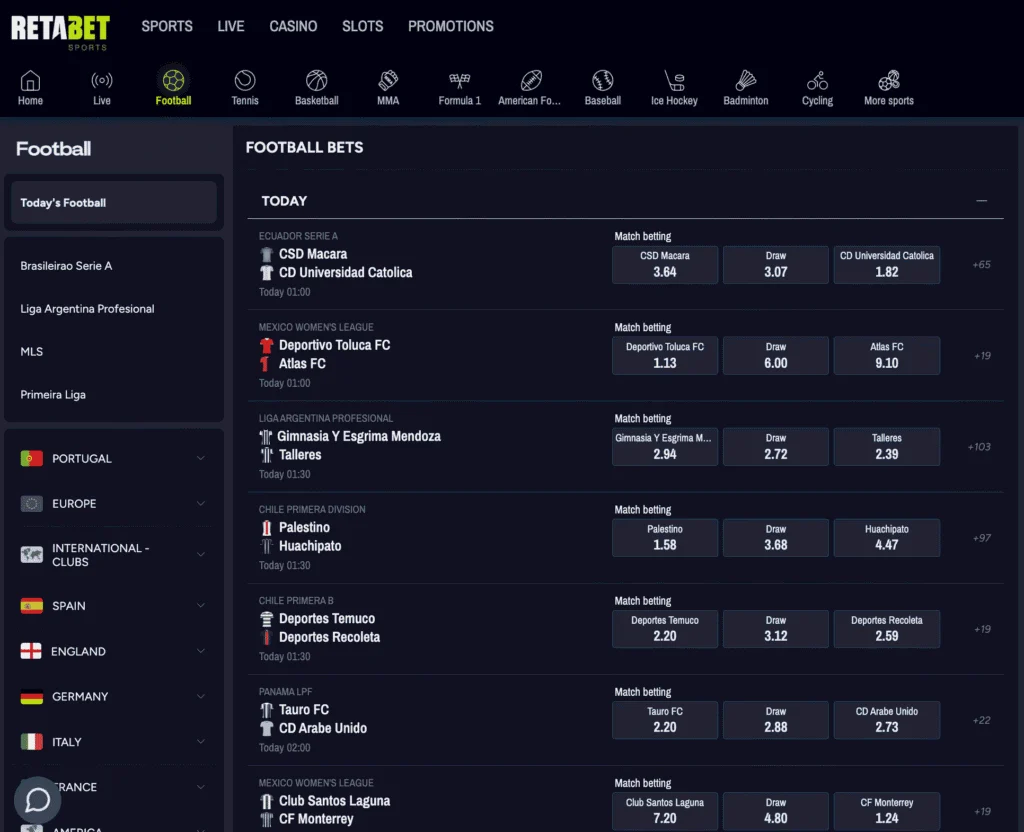Bet on Draw at 6.00

(776, 355)
